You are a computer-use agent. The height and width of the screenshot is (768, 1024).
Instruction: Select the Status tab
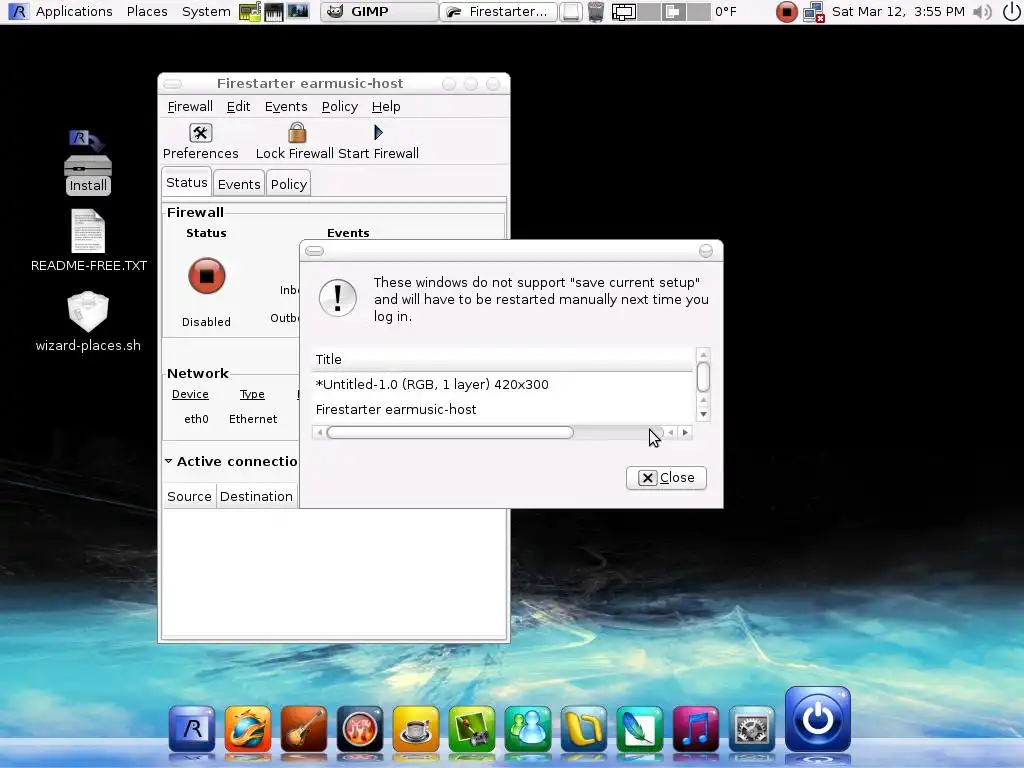point(187,182)
